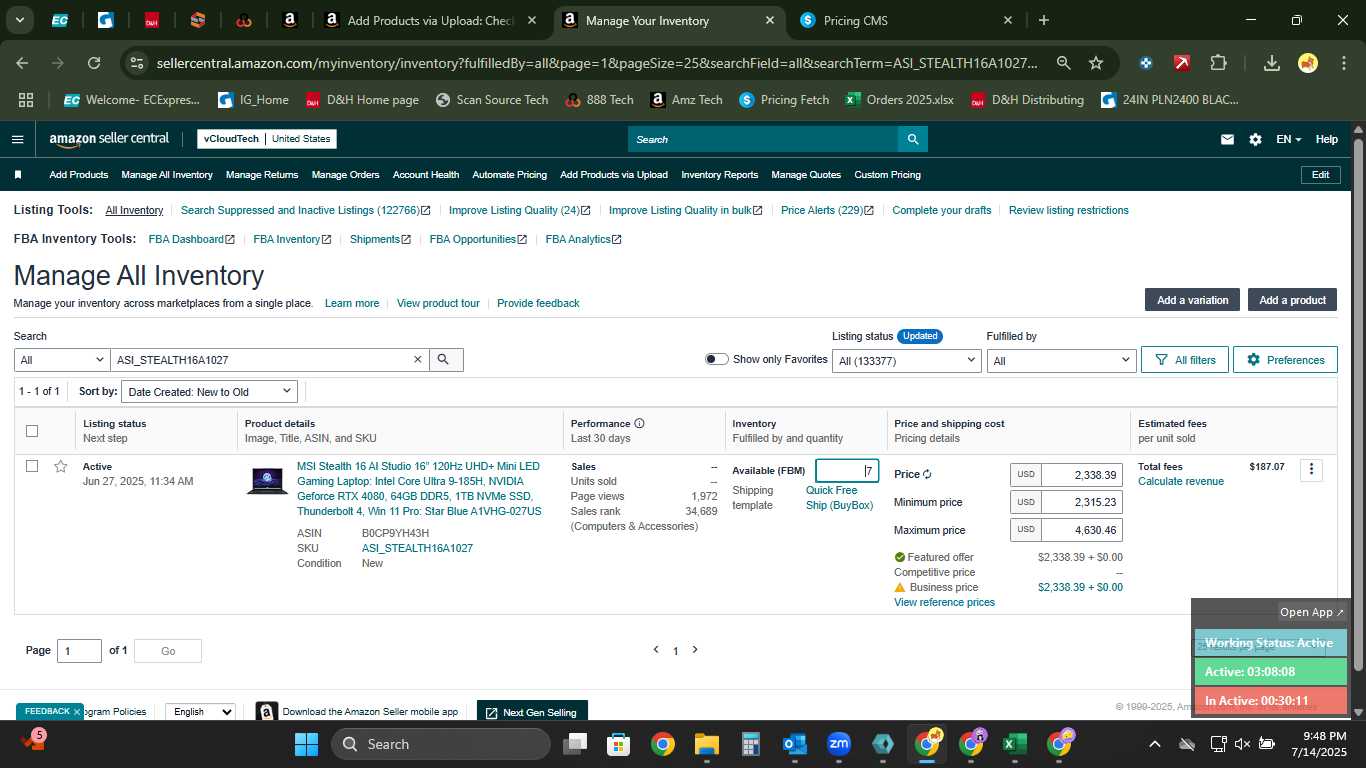Screen dimensions: 1366x768
Task: Go to the previous results page arrow
Action: tap(656, 650)
